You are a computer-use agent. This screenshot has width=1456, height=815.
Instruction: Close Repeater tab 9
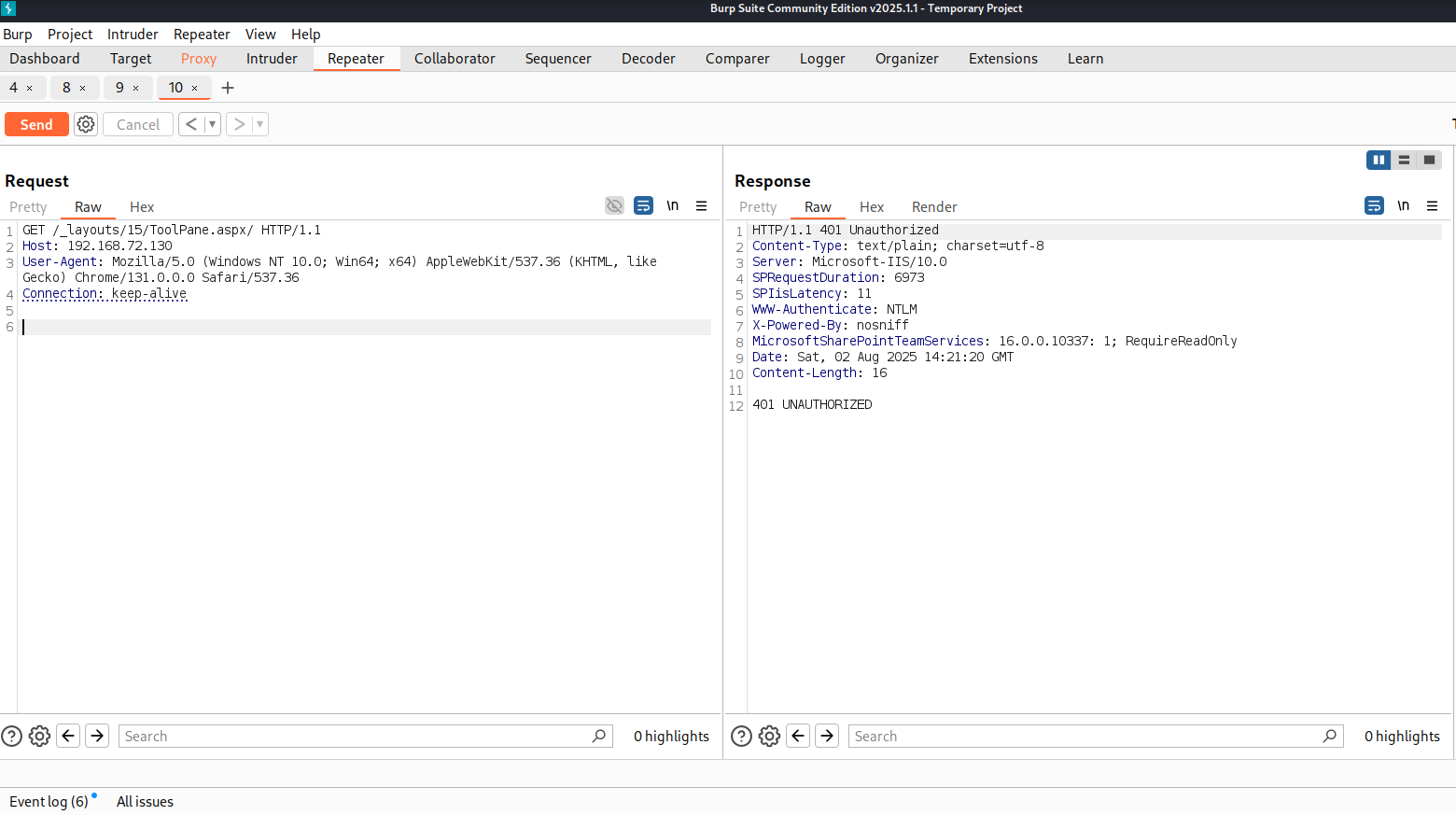[x=135, y=88]
